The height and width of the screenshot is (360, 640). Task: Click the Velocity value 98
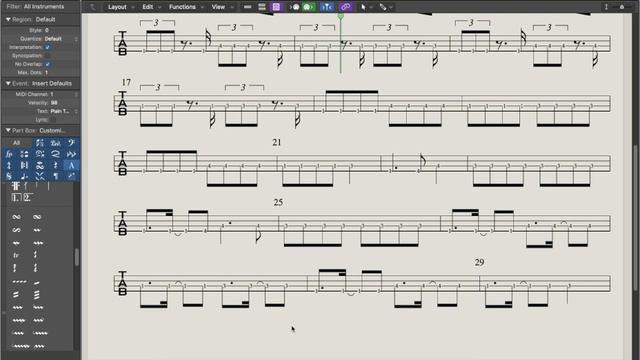pyautogui.click(x=54, y=103)
